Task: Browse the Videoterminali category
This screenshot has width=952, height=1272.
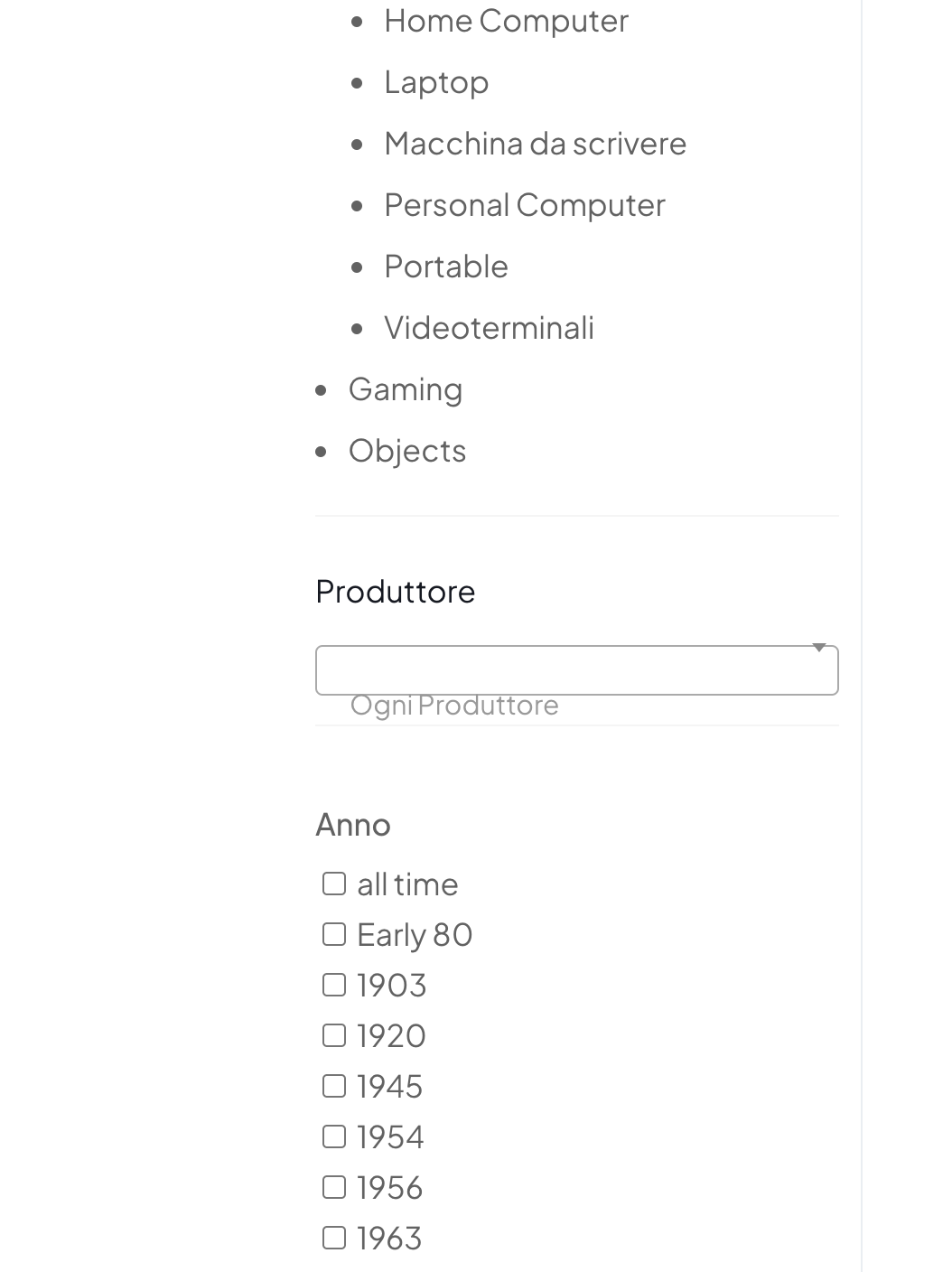Action: (x=489, y=328)
